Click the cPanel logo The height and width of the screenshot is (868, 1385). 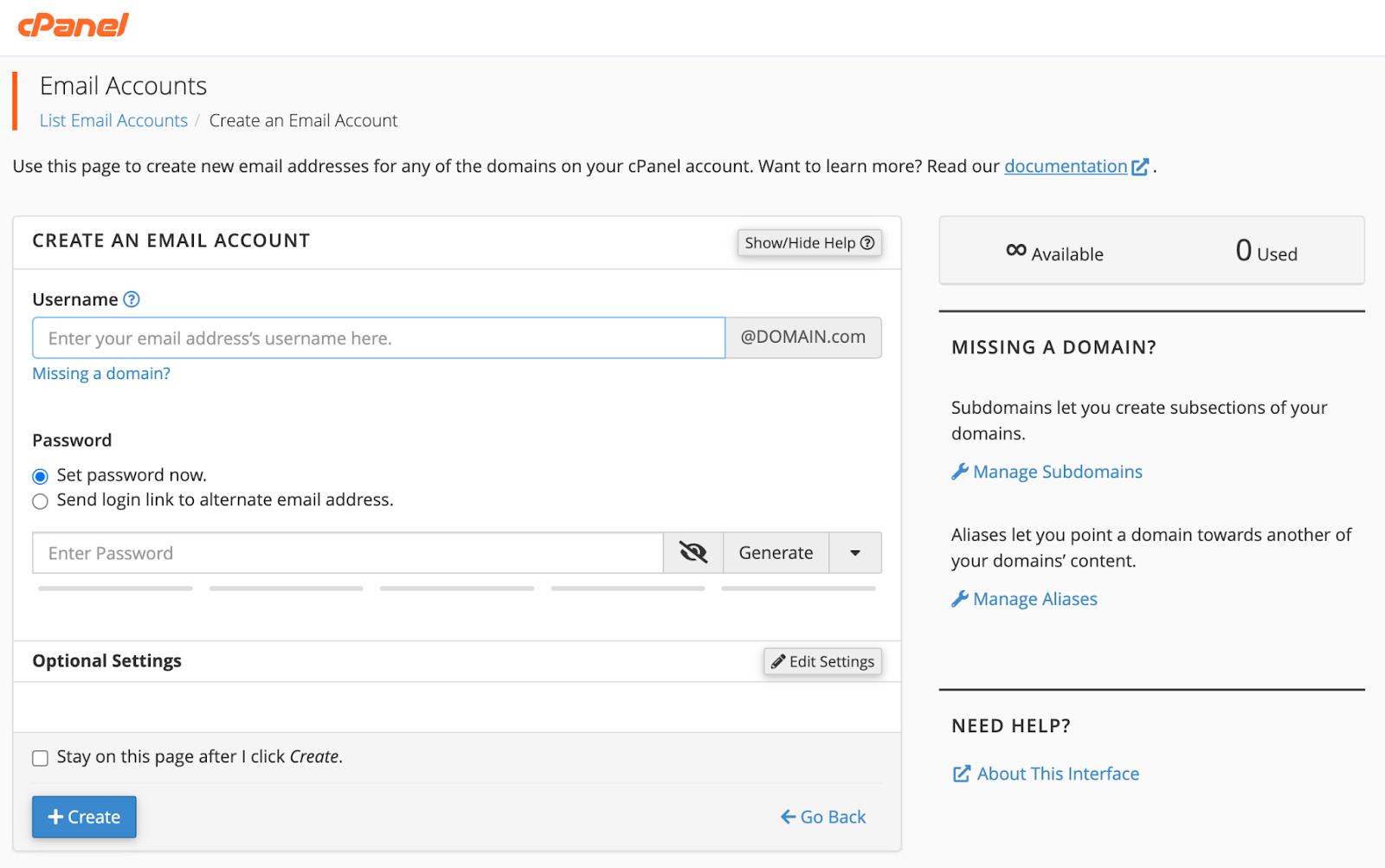click(74, 25)
